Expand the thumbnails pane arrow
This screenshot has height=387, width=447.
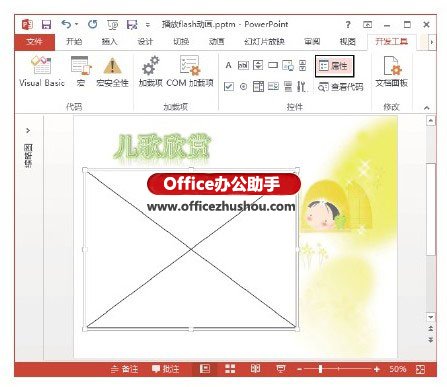(x=28, y=130)
